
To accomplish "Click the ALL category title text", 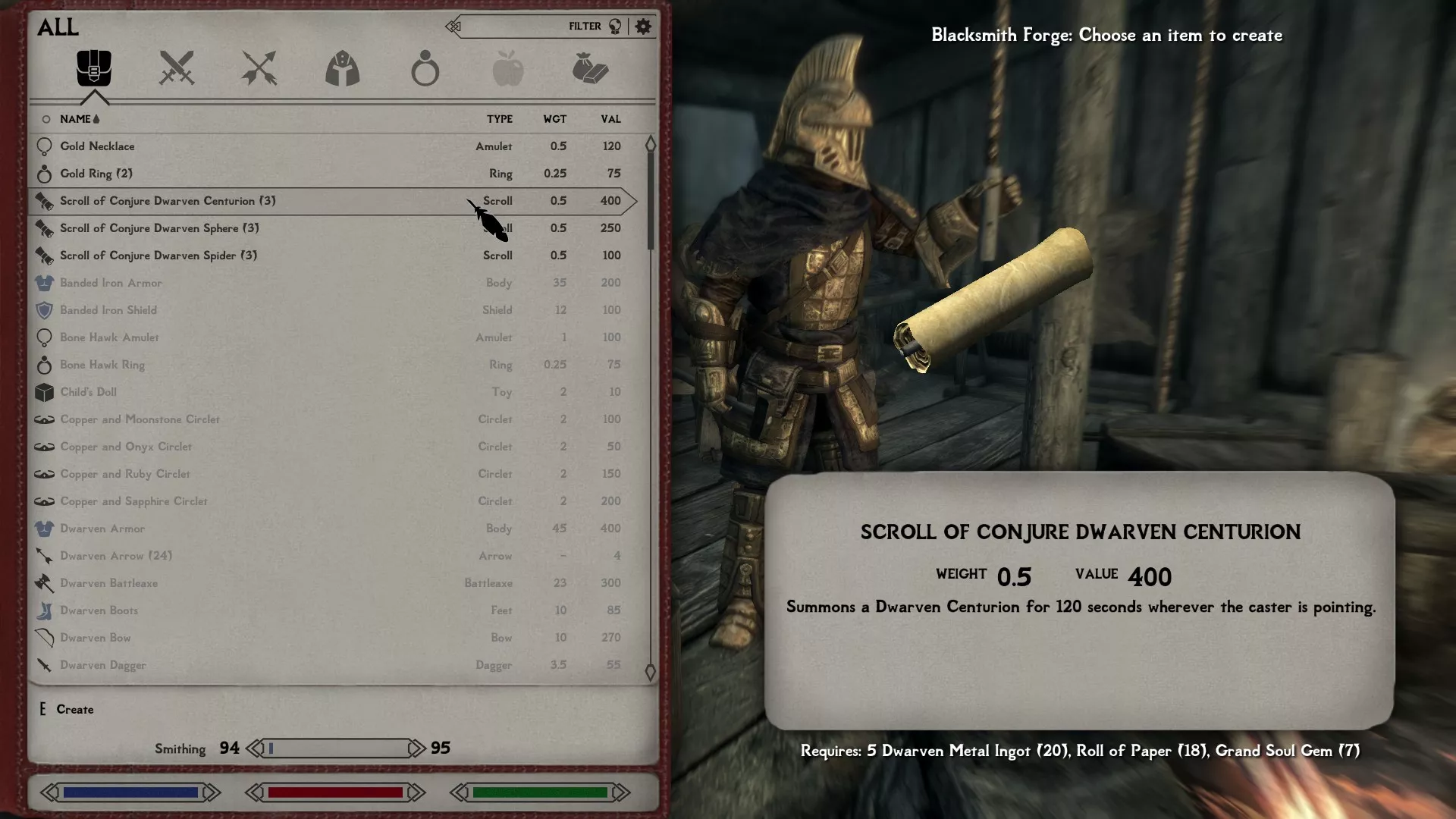I will tap(58, 27).
